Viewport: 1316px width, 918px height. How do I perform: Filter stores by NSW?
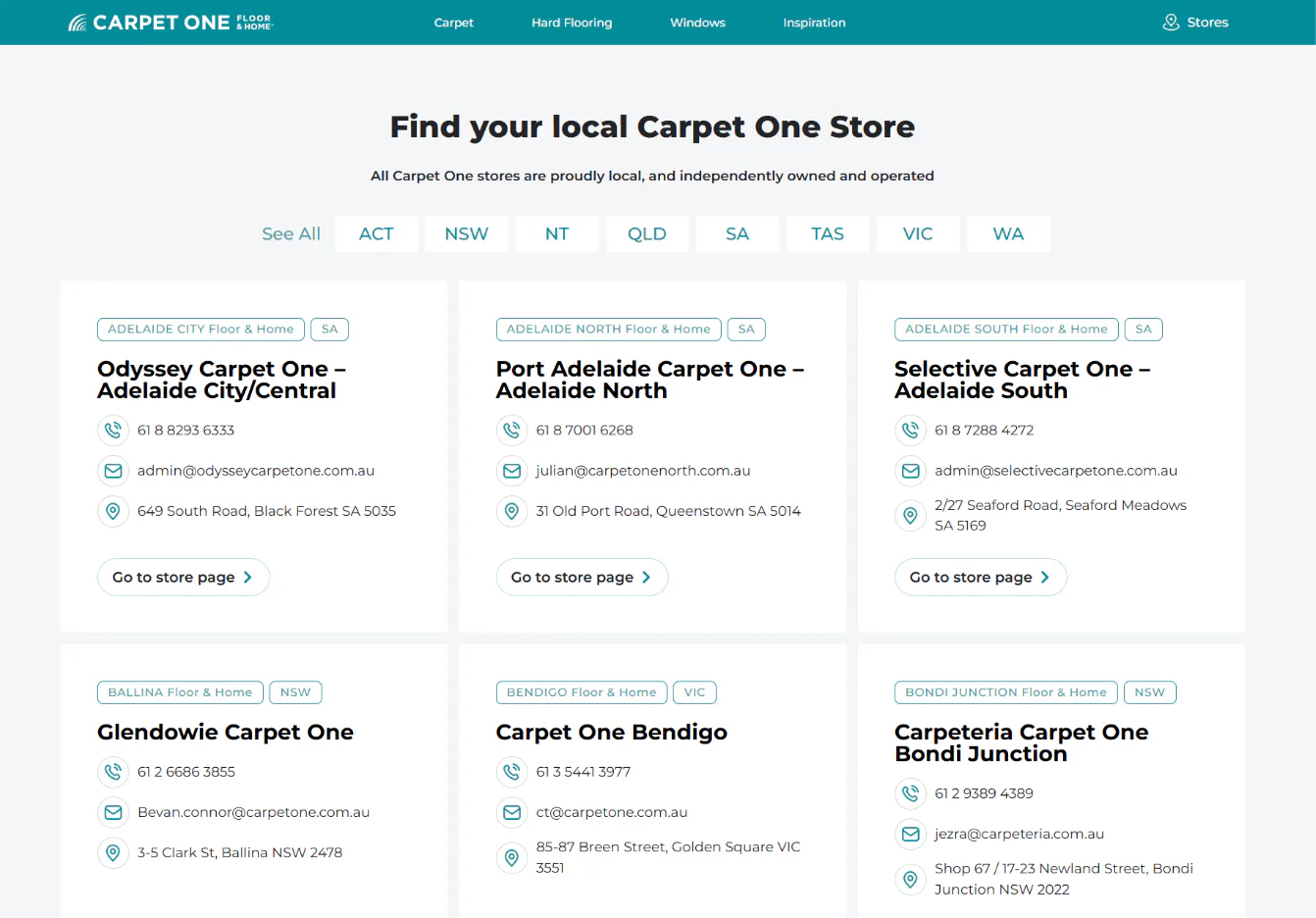coord(467,233)
